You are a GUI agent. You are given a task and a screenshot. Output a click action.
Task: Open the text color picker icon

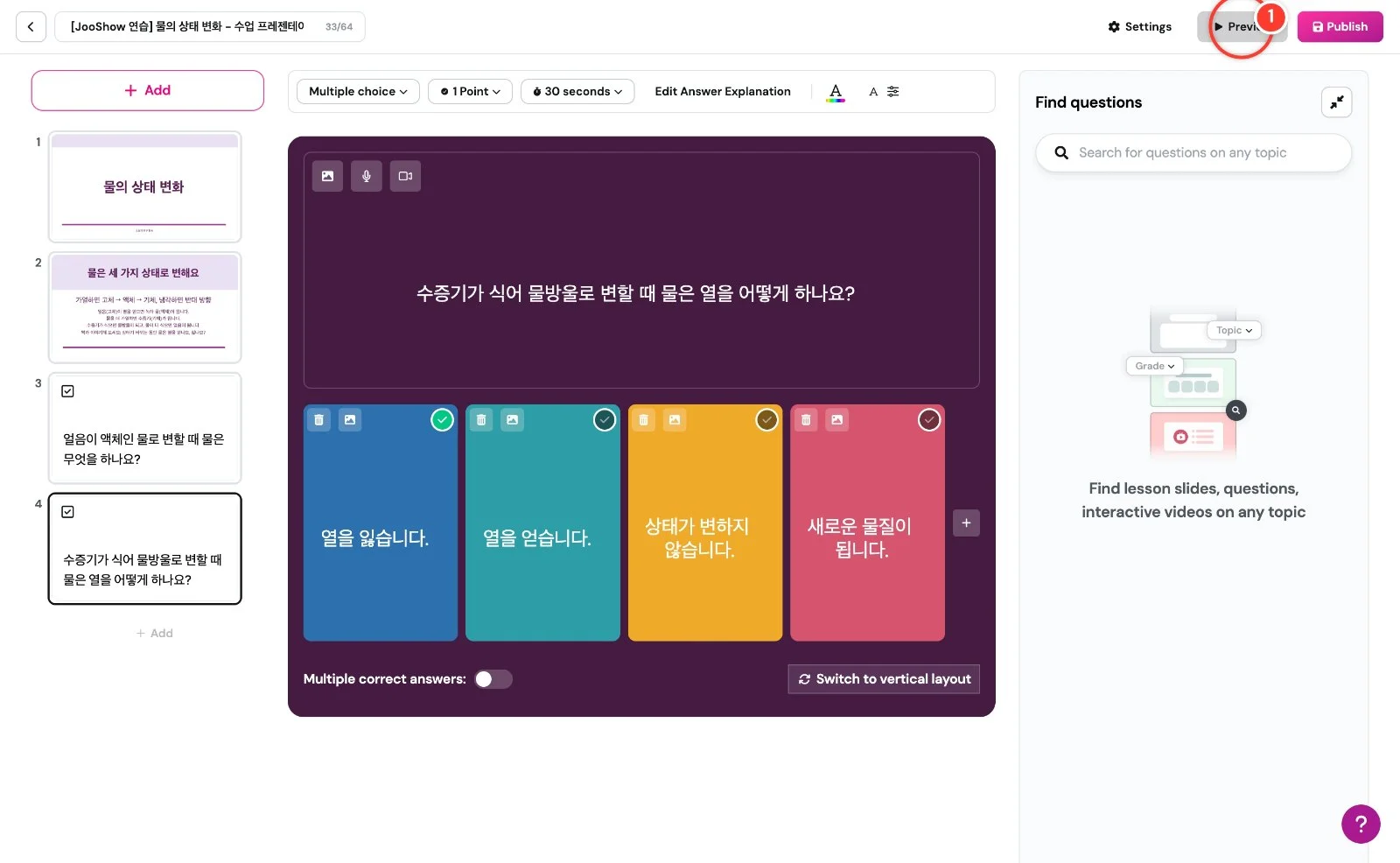pyautogui.click(x=836, y=92)
